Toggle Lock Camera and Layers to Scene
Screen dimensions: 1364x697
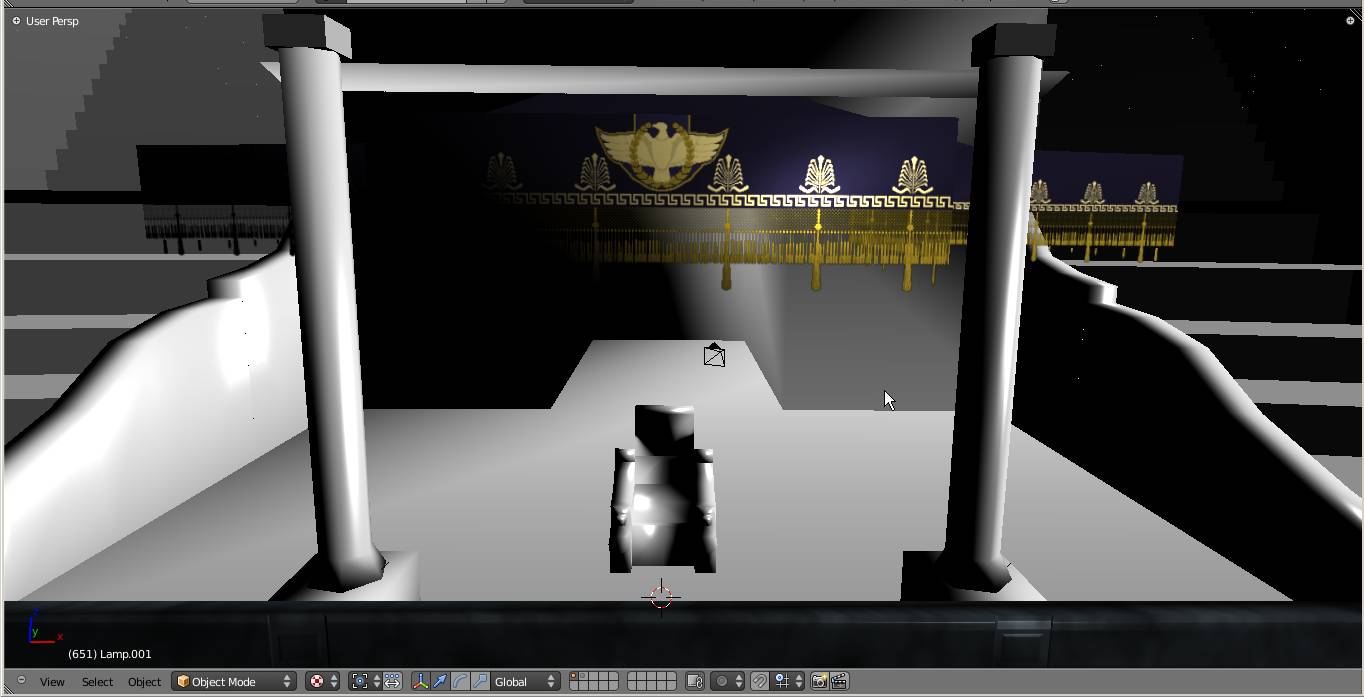click(x=694, y=681)
